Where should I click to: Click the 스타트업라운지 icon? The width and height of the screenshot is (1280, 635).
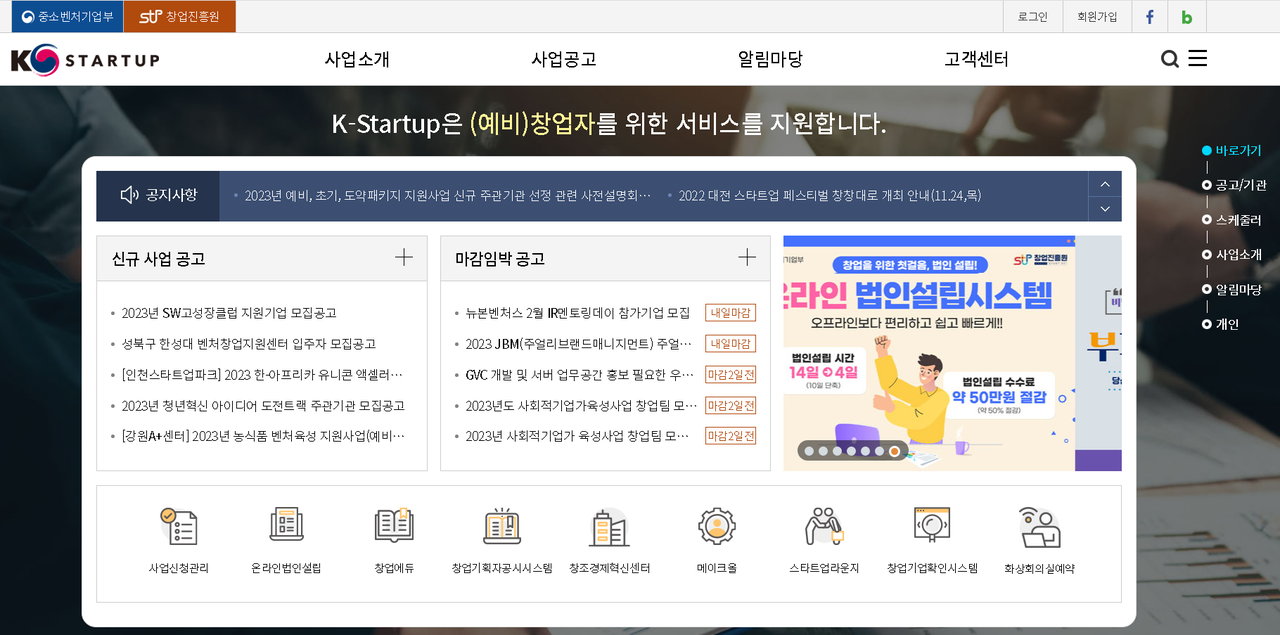click(824, 526)
